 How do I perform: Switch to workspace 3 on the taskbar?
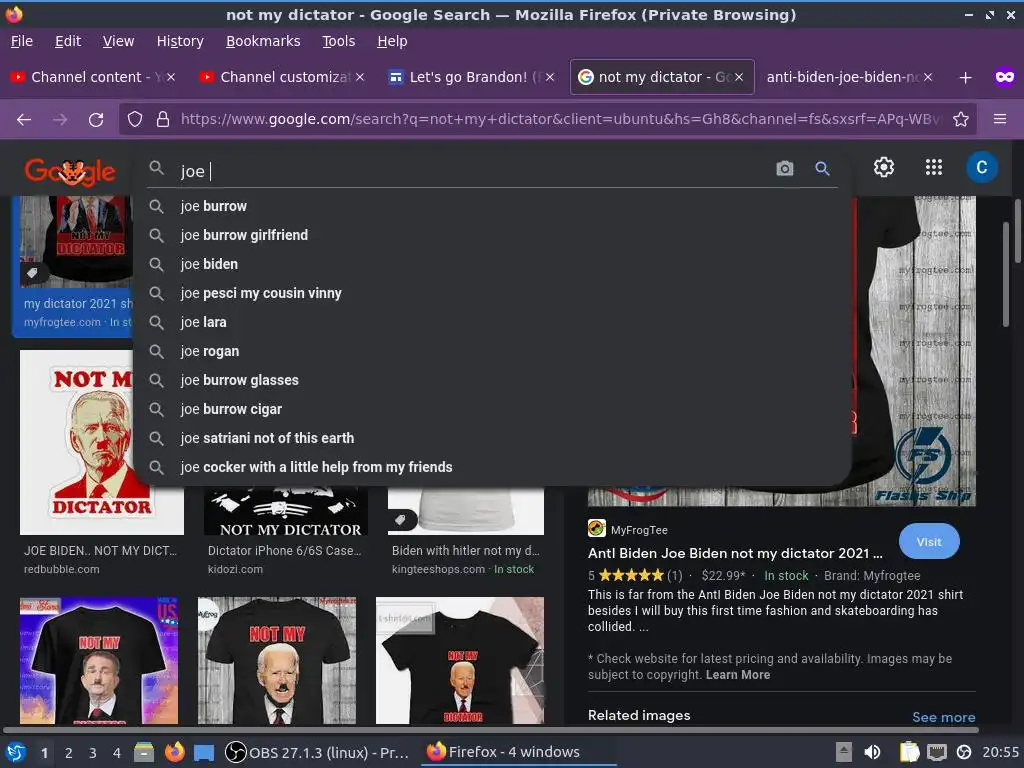[93, 753]
